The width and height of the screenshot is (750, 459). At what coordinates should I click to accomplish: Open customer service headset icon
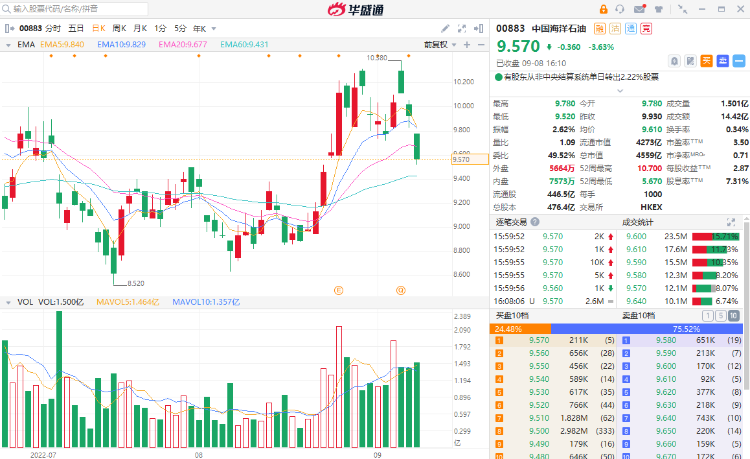click(x=620, y=9)
